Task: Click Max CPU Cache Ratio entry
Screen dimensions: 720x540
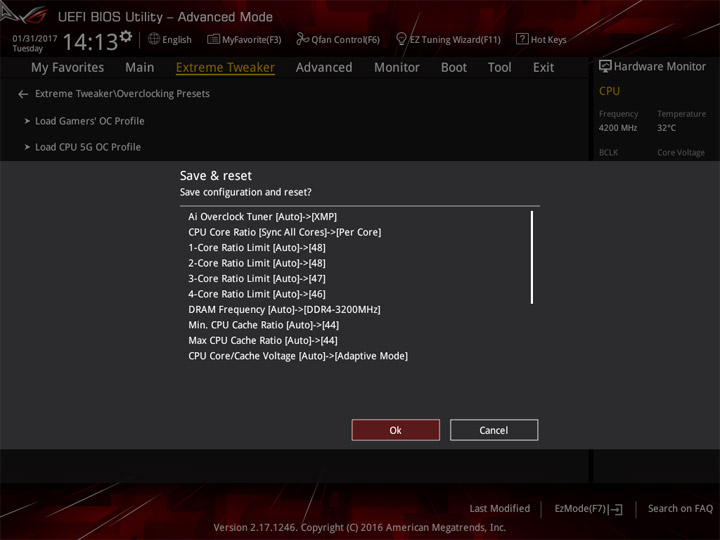Action: point(263,341)
